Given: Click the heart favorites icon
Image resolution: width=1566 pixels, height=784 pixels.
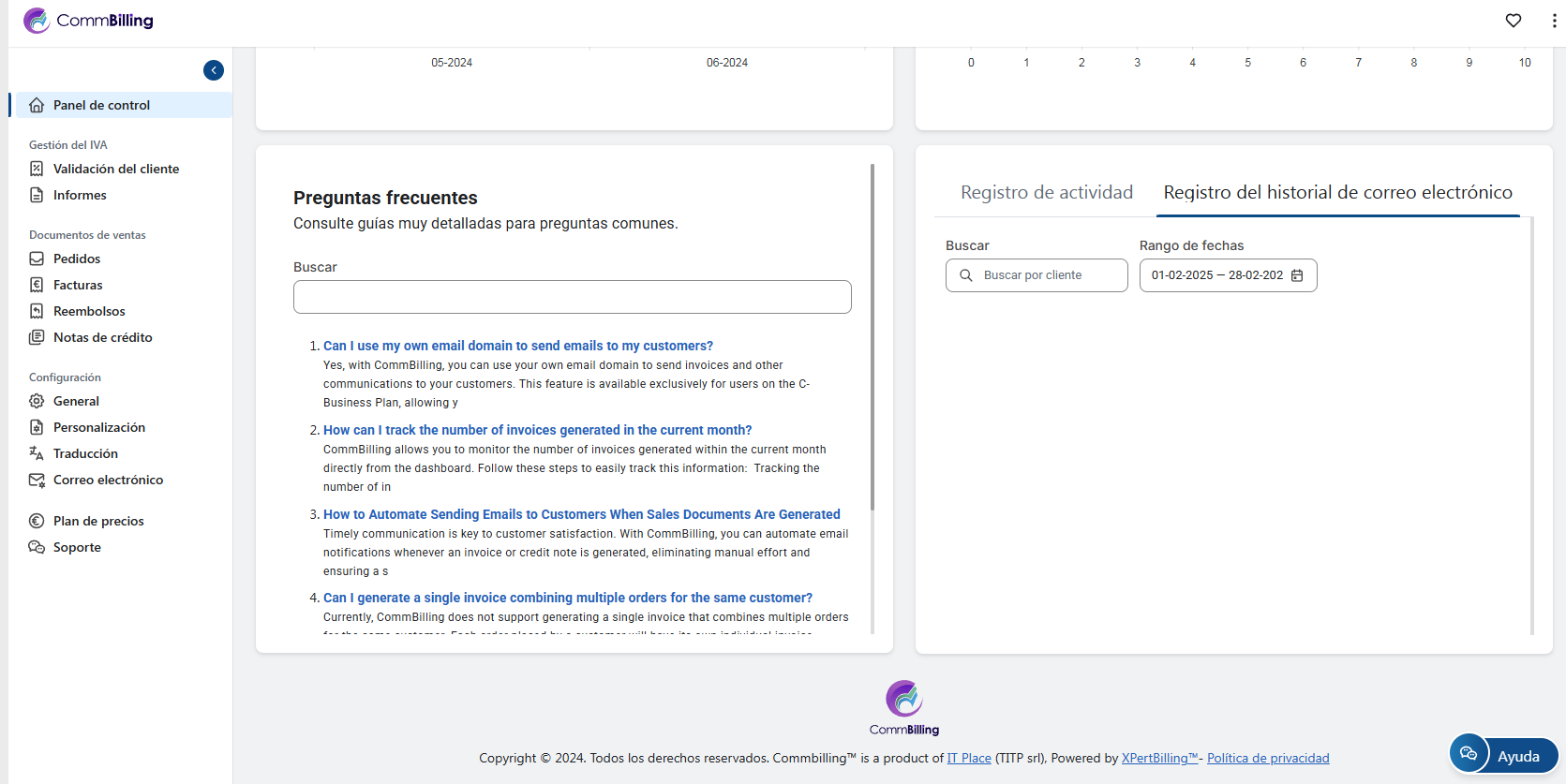Looking at the screenshot, I should 1513,21.
